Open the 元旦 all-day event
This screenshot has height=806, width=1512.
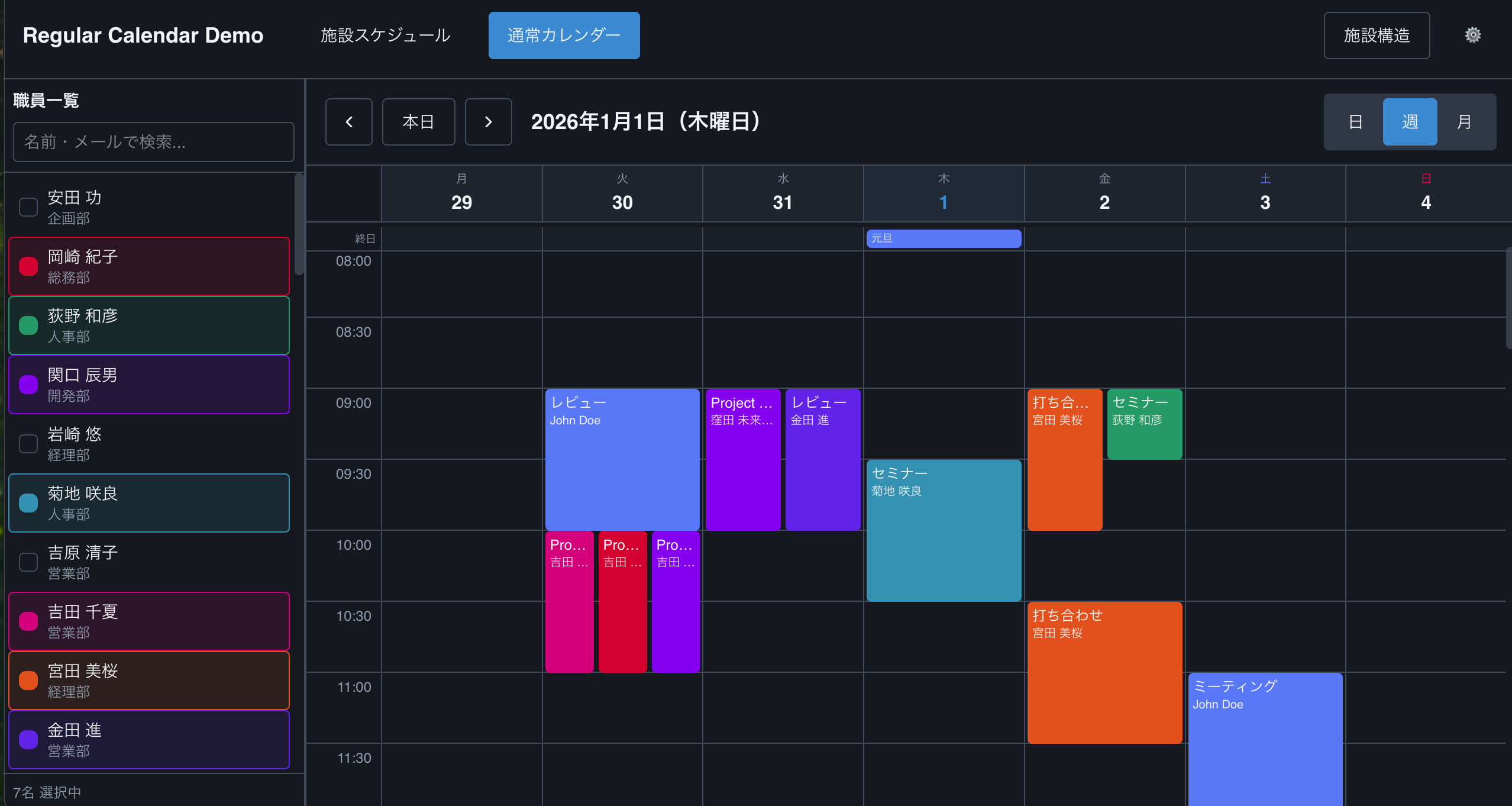[x=943, y=238]
